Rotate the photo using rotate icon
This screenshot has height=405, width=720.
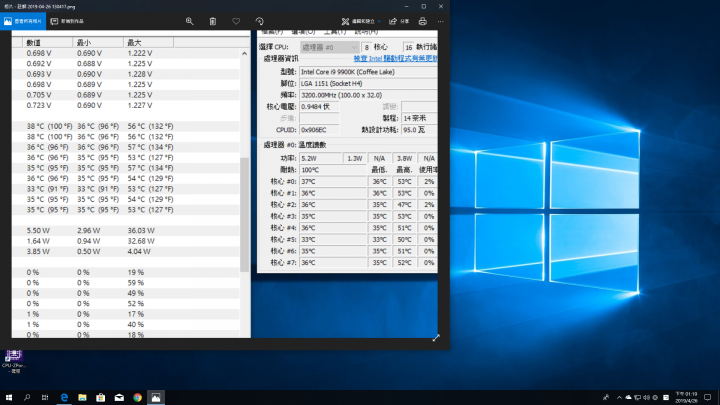[259, 21]
